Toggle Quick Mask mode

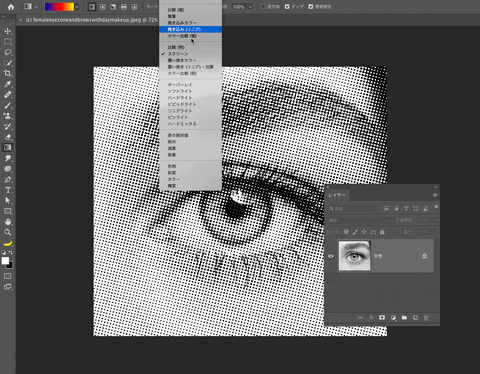8,276
